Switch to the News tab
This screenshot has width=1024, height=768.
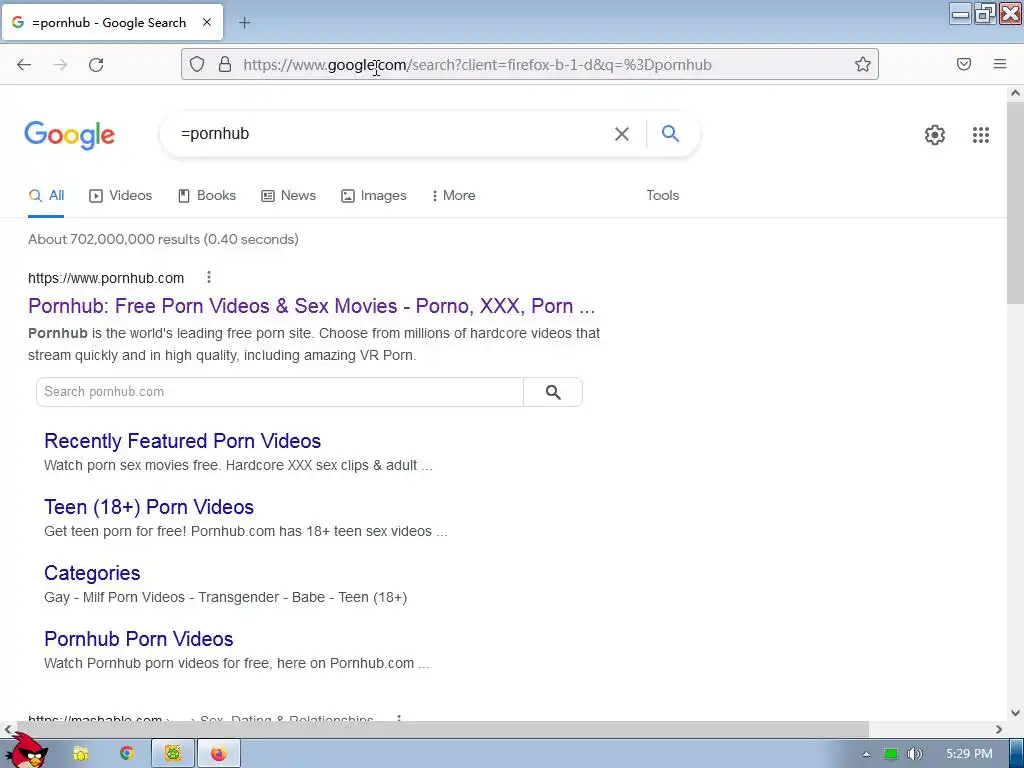point(288,195)
